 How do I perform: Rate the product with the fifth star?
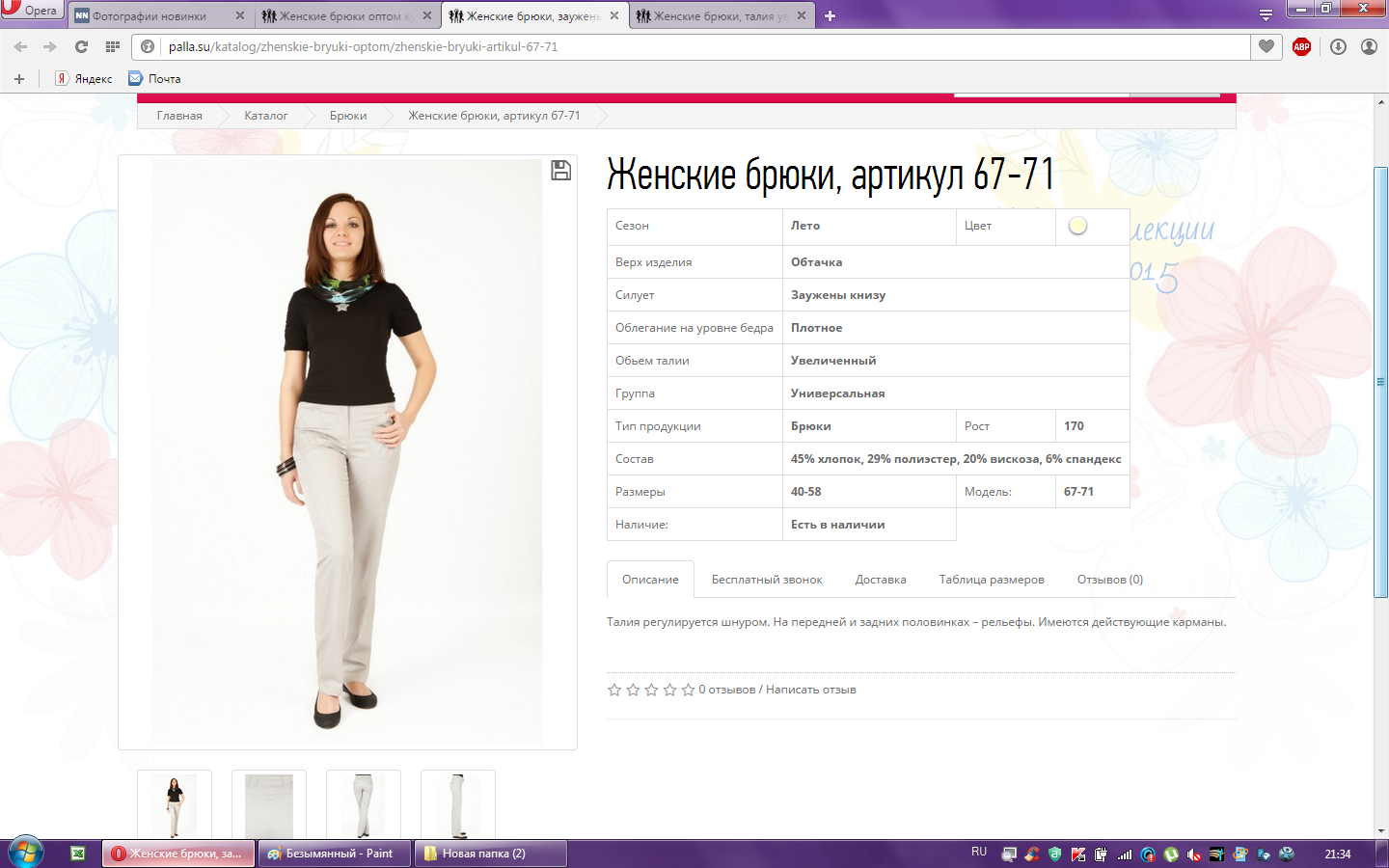688,690
